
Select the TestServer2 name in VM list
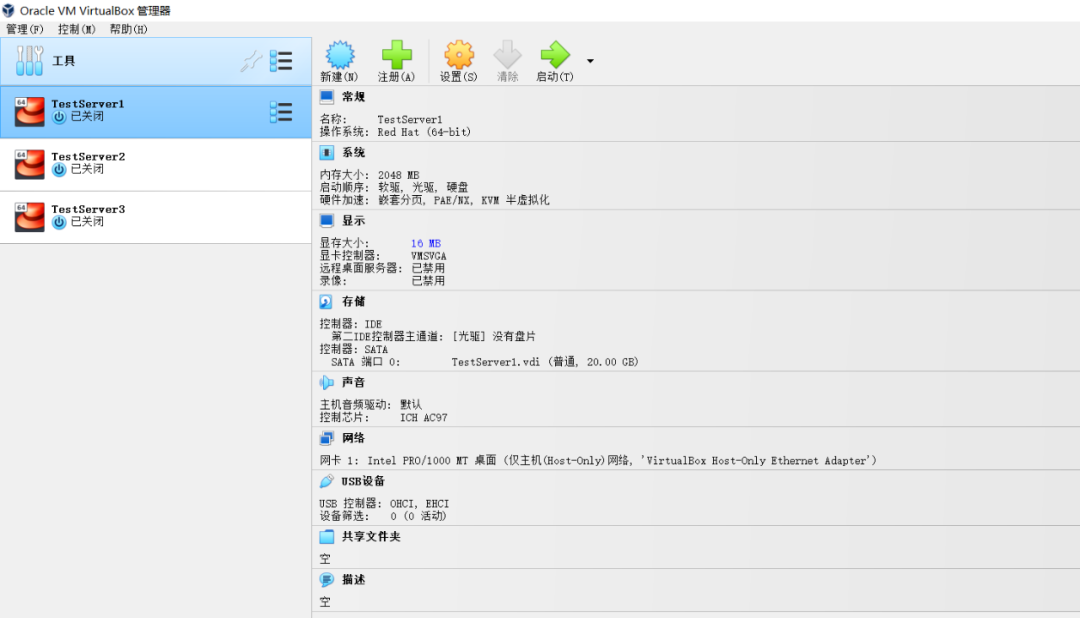click(88, 156)
